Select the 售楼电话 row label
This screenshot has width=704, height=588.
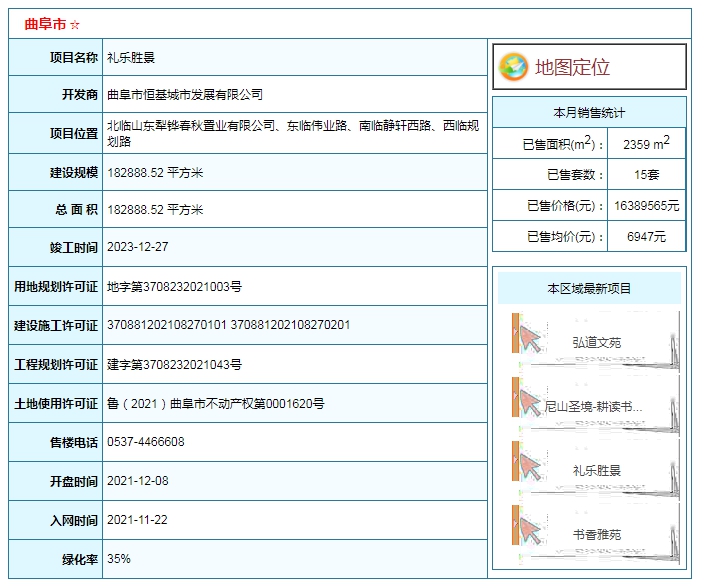74,443
